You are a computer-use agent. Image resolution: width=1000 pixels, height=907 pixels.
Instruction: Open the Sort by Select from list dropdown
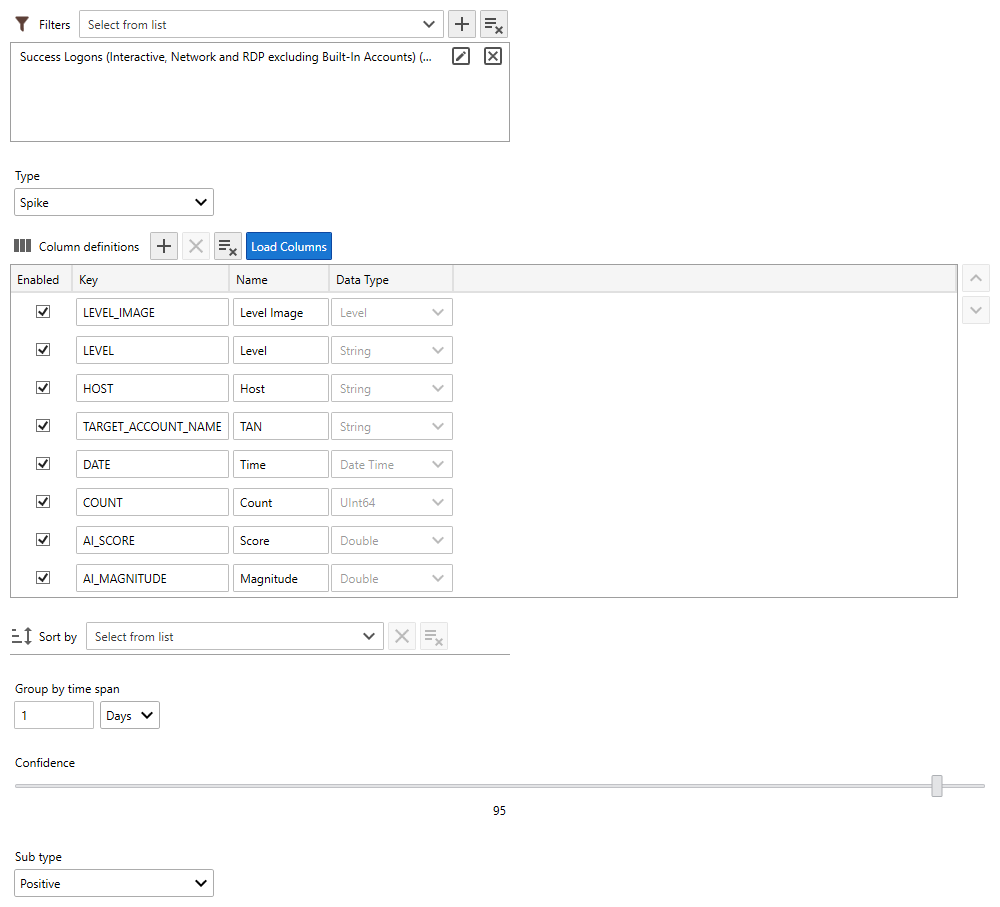click(x=234, y=636)
